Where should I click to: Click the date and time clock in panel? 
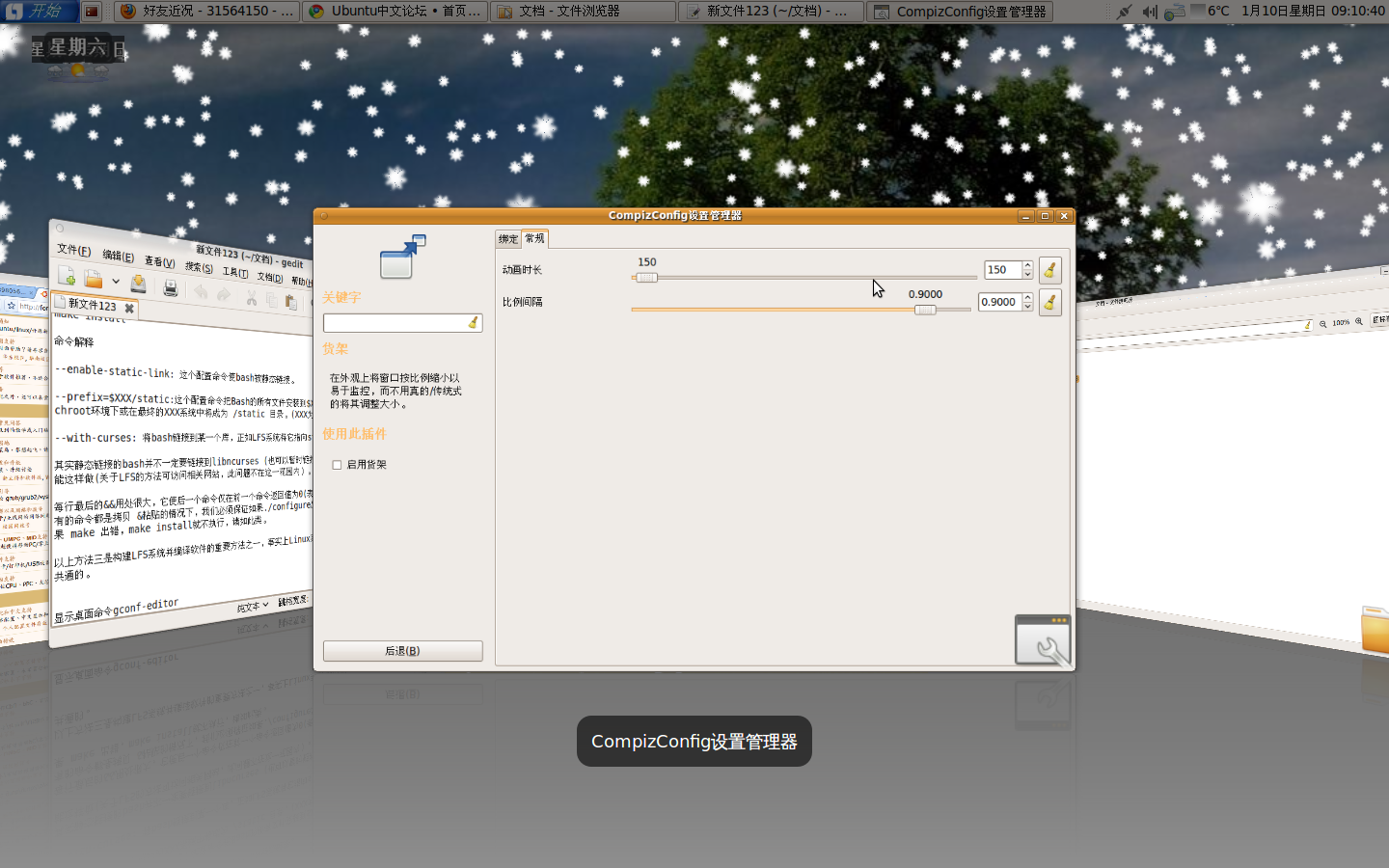(1313, 12)
